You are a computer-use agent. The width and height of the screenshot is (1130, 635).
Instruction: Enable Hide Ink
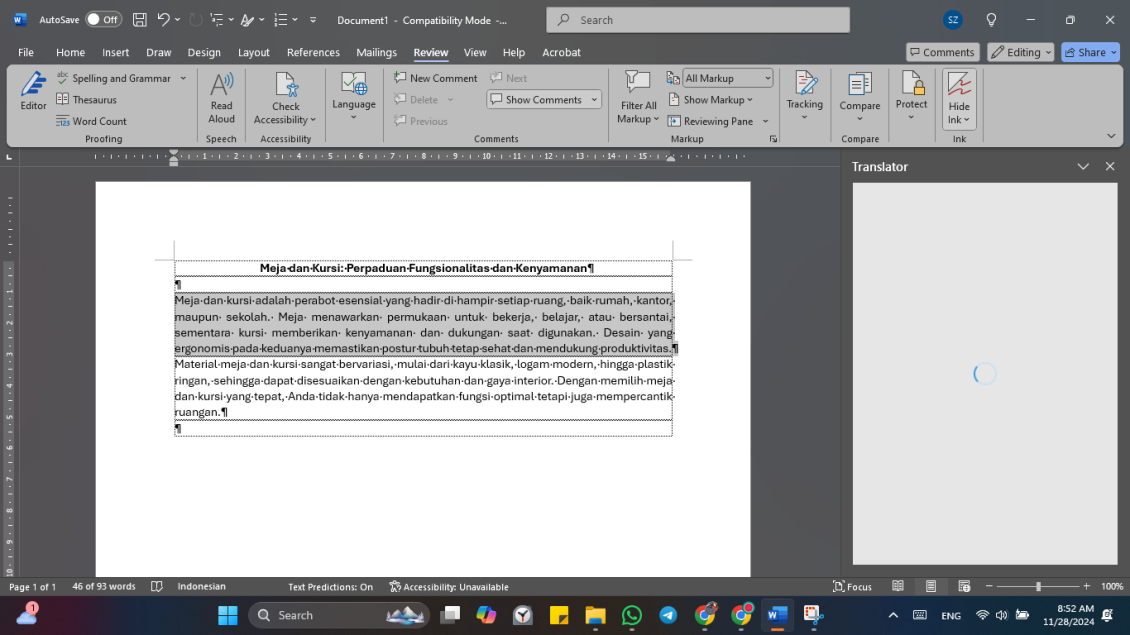[x=957, y=95]
